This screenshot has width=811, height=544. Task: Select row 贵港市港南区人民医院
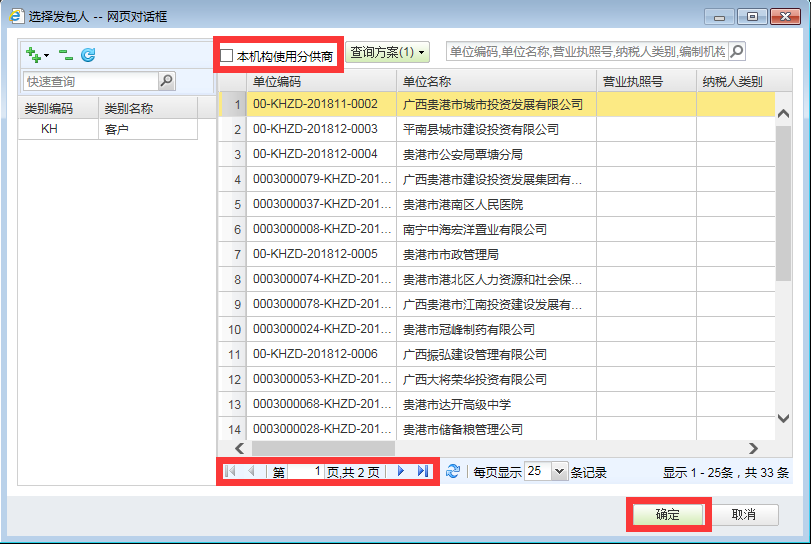(497, 204)
